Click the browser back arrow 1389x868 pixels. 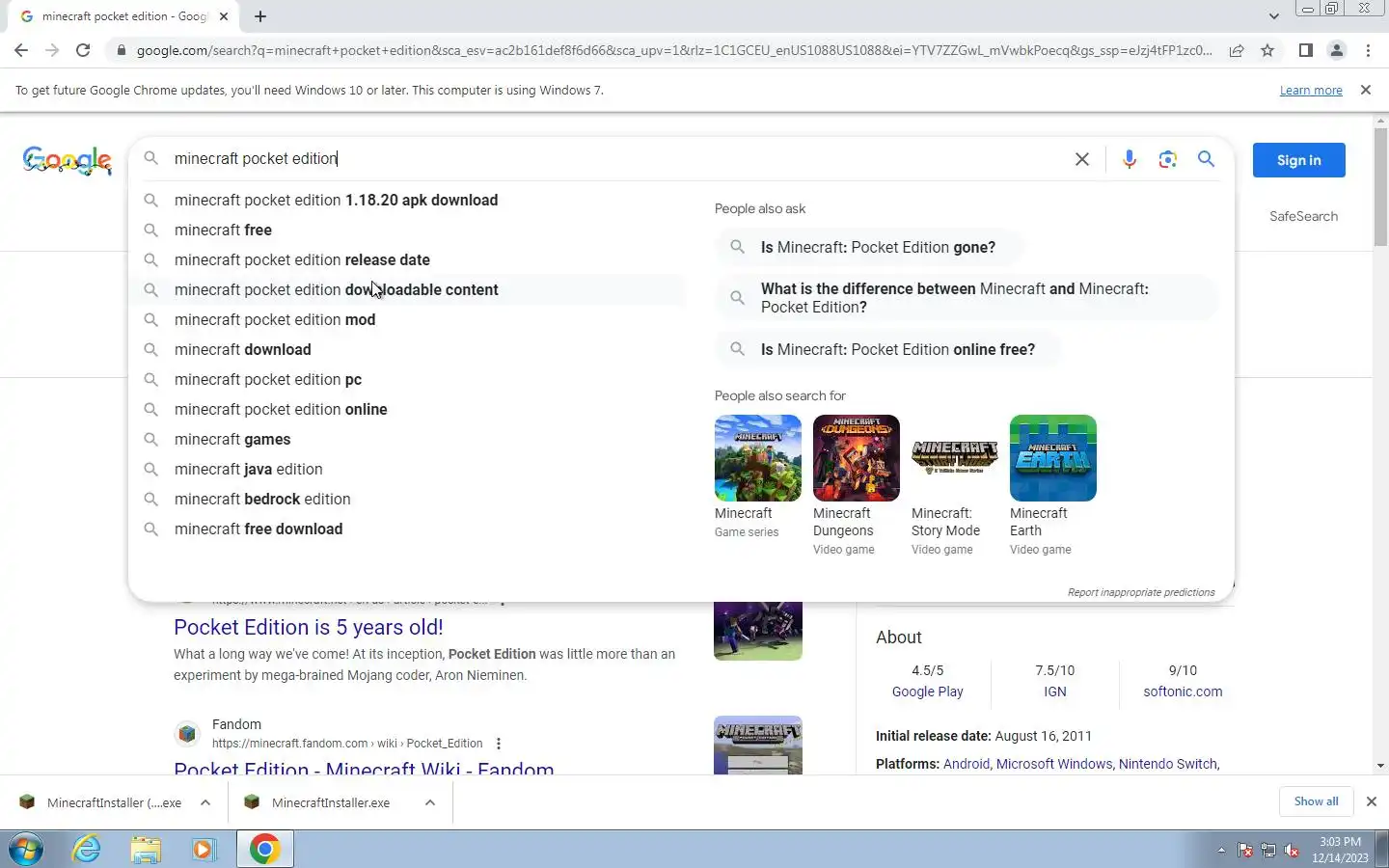pyautogui.click(x=21, y=50)
